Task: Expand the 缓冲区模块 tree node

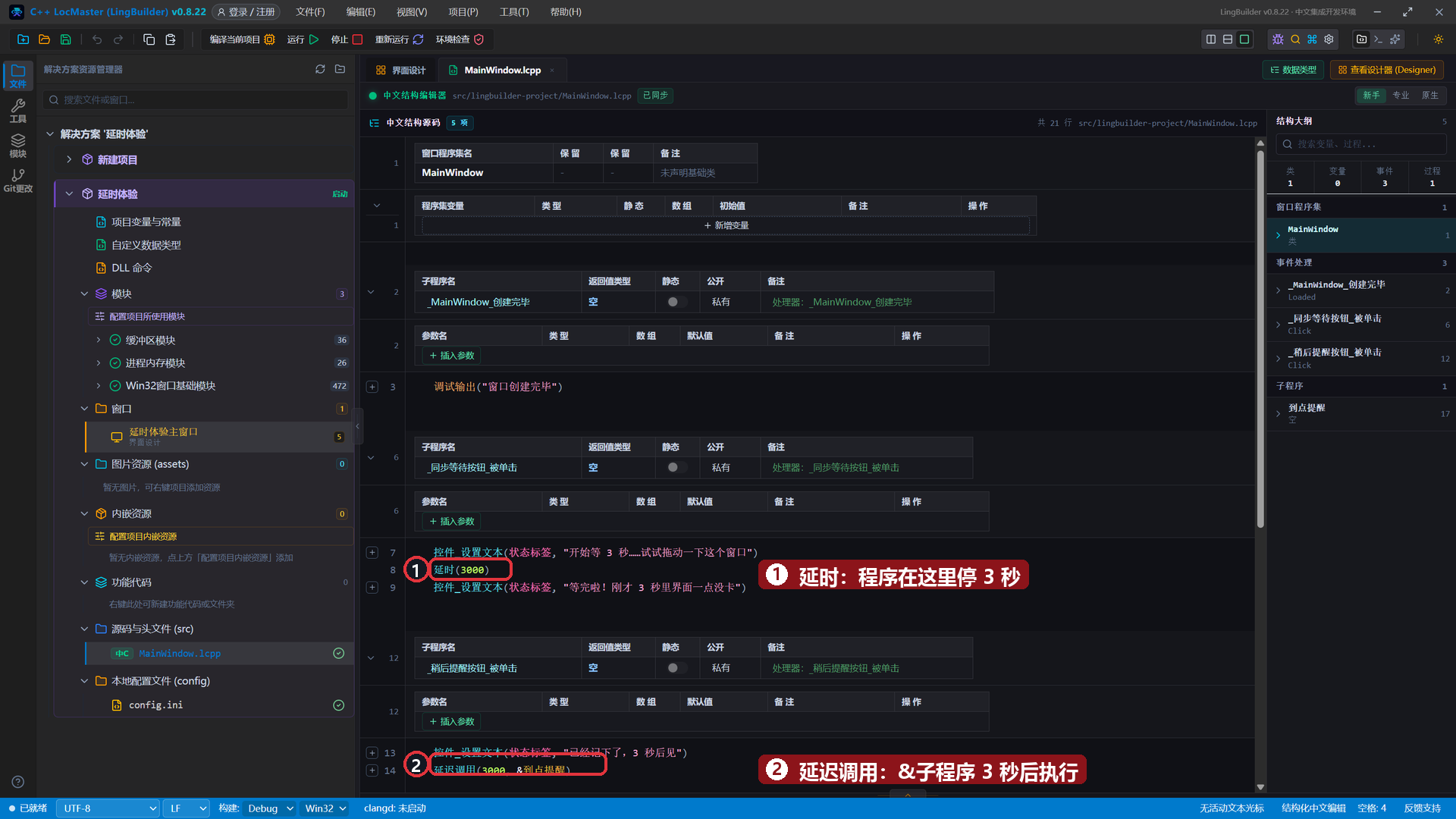Action: pyautogui.click(x=99, y=340)
